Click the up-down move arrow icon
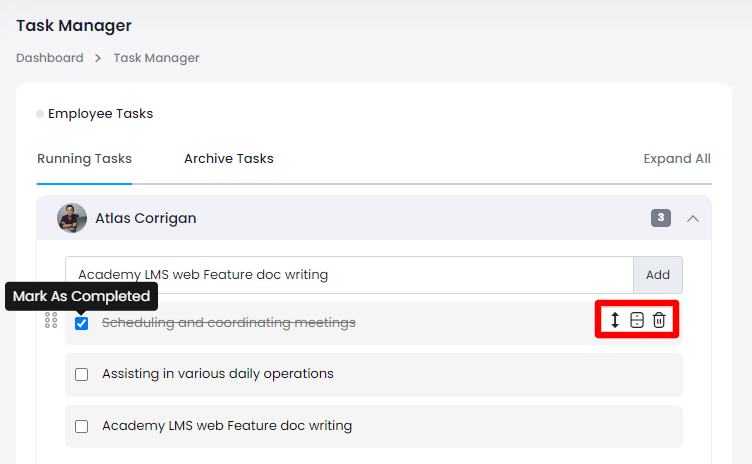The height and width of the screenshot is (464, 752). click(x=615, y=320)
